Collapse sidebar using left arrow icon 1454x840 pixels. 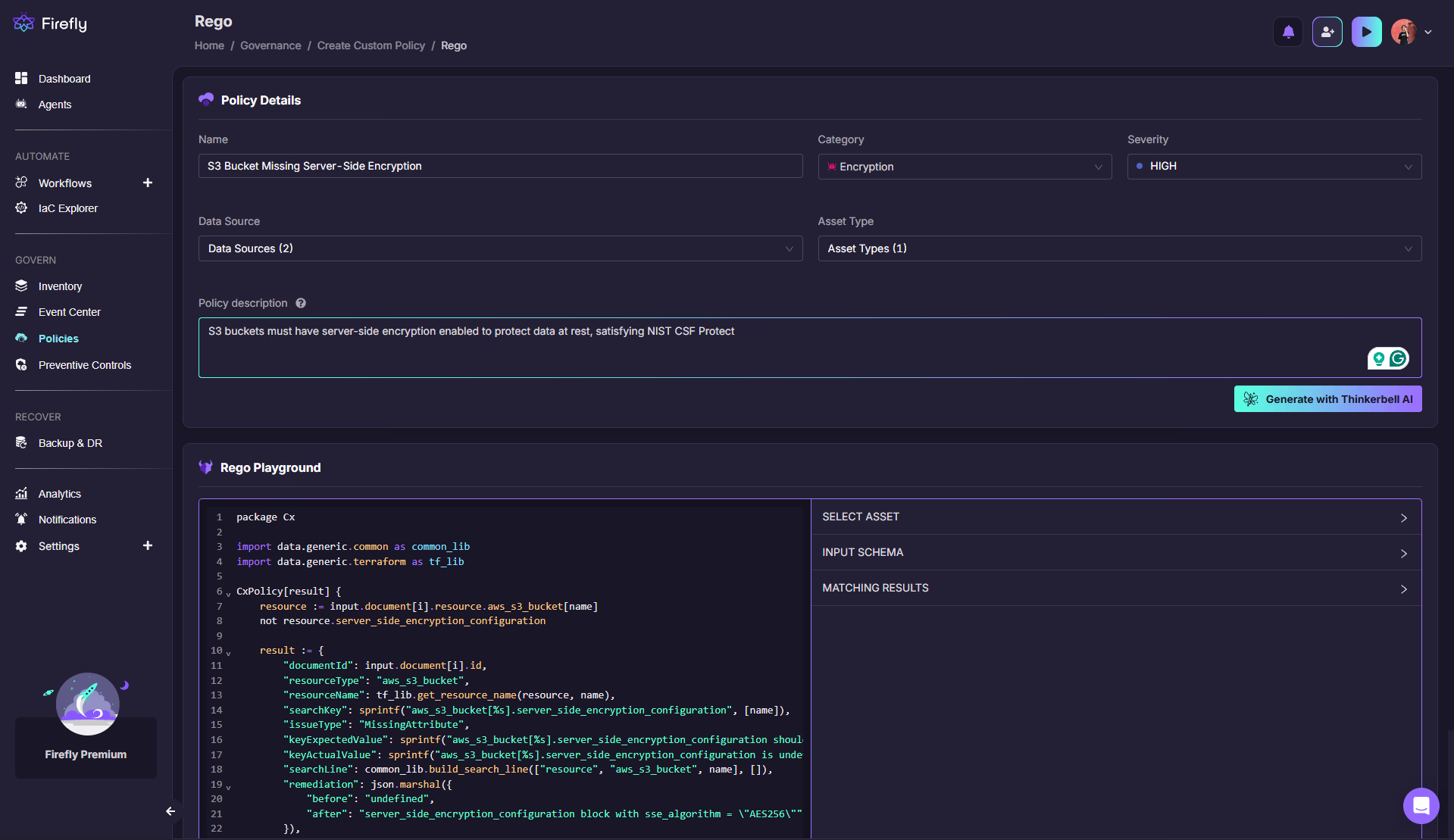point(170,811)
